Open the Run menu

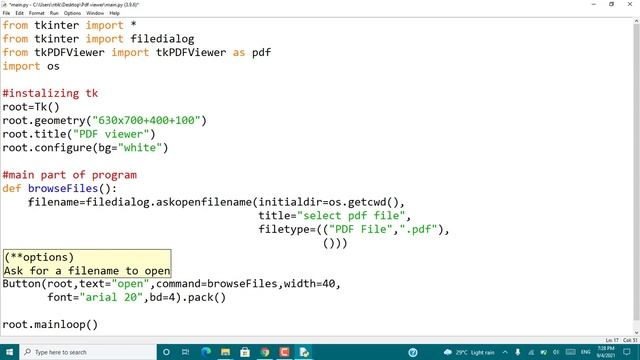click(x=54, y=13)
